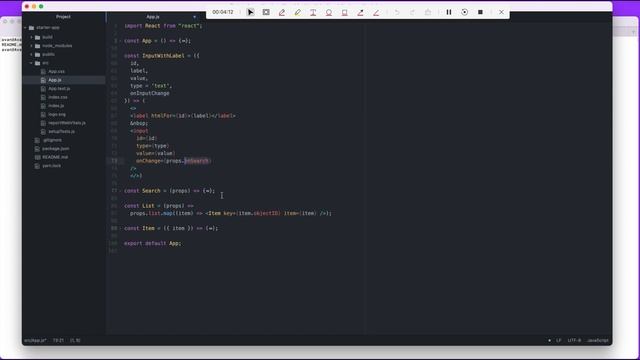Viewport: 640px width, 360px height.
Task: Click the yellow macOS minimize button
Action: pos(34,7)
